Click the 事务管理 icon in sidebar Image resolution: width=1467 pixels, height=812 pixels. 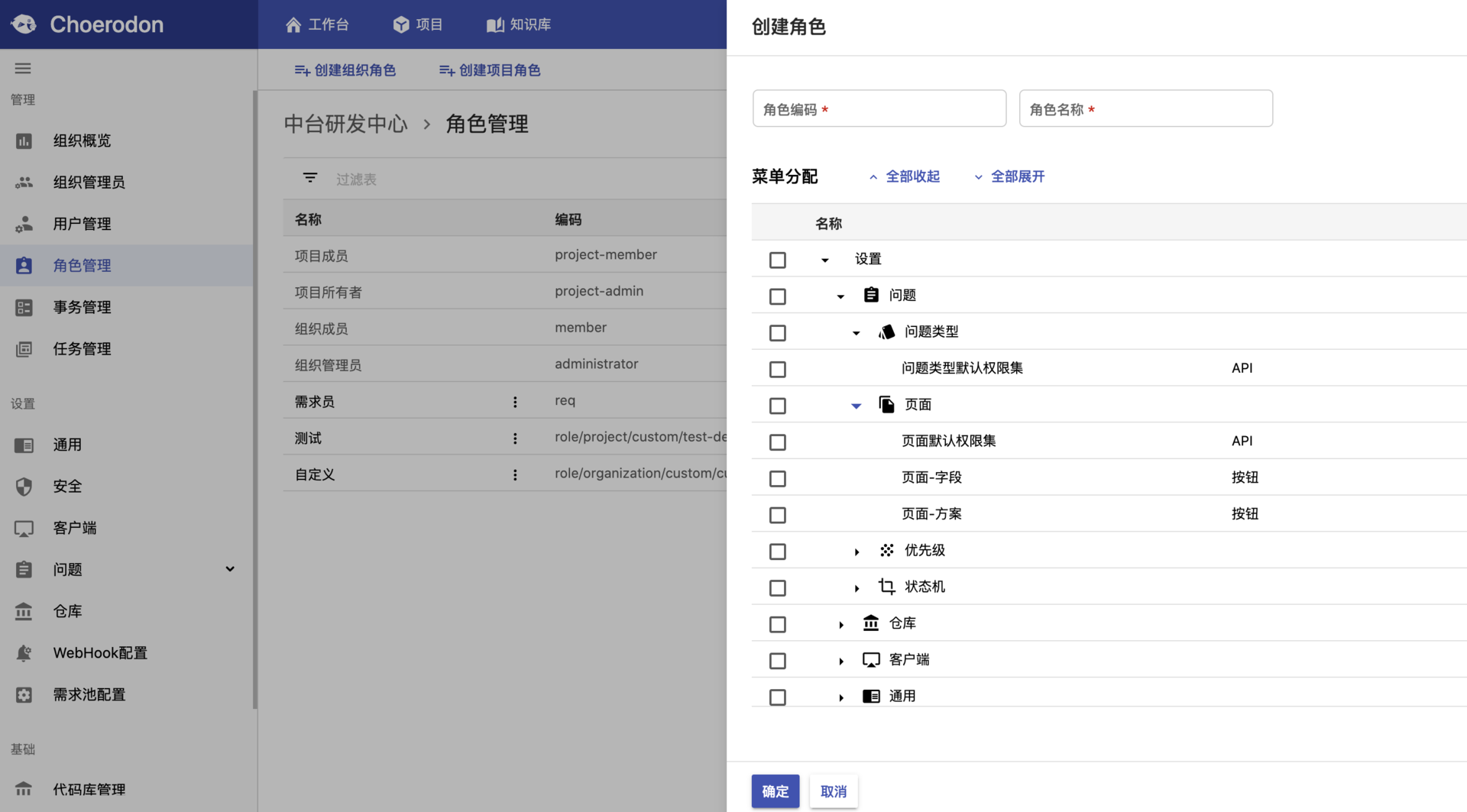[24, 307]
